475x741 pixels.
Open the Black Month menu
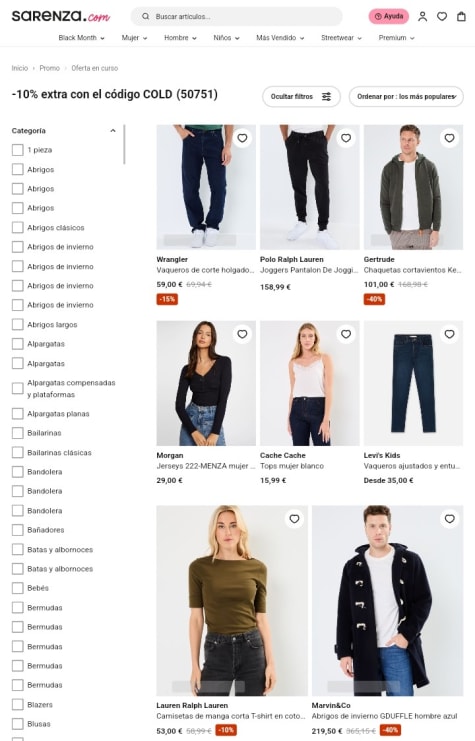[x=81, y=38]
